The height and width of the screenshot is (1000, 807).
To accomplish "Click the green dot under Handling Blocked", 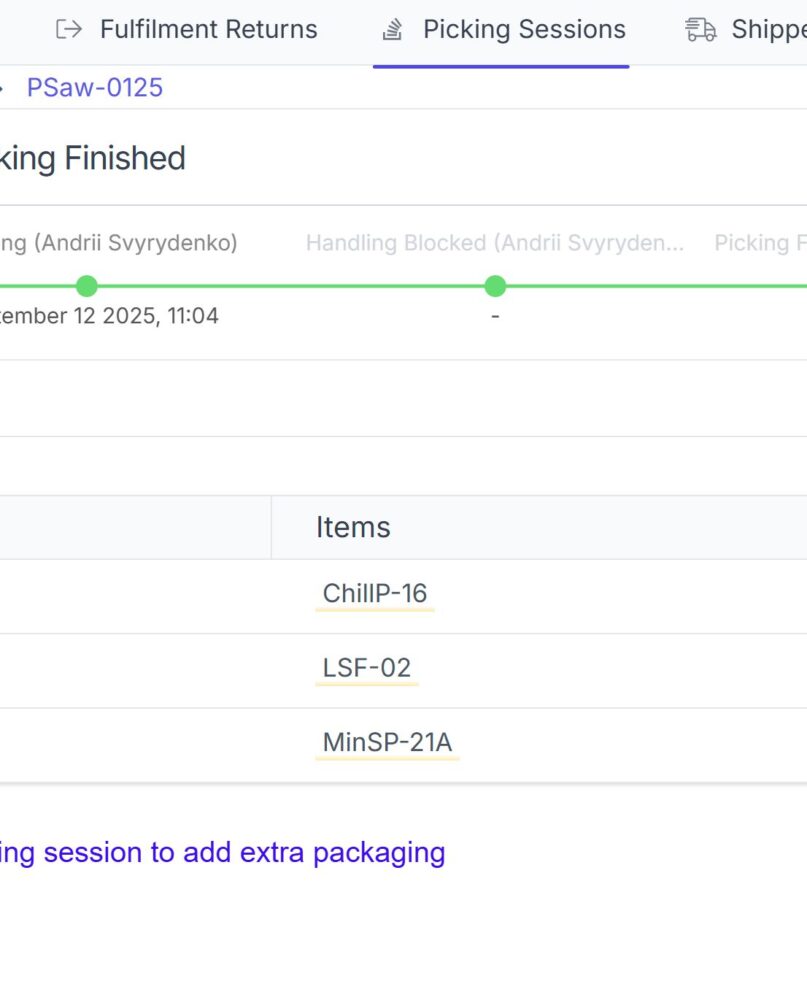I will tap(495, 286).
